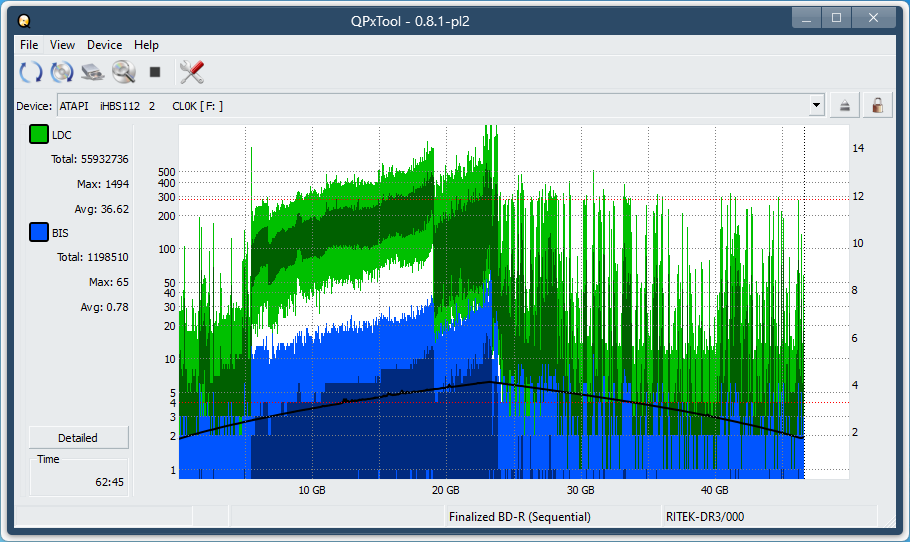Minimize the QPxTool window
This screenshot has width=910, height=542.
[x=806, y=18]
